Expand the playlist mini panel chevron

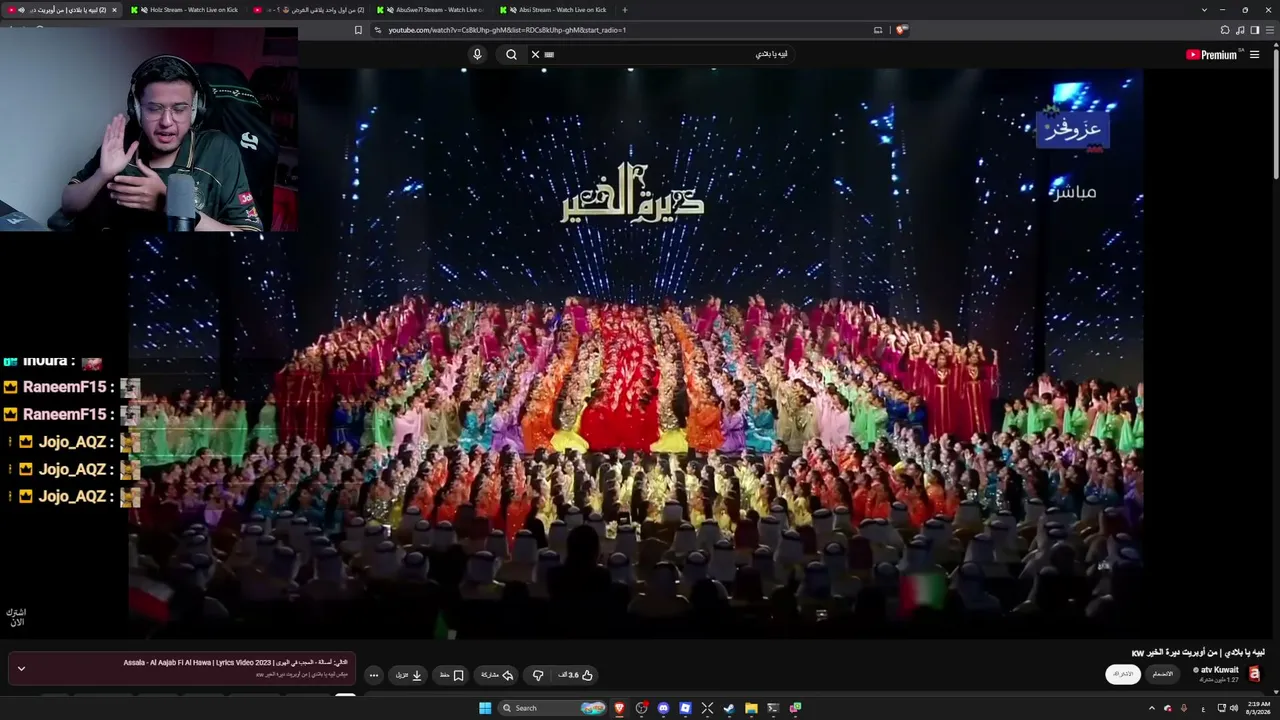click(x=21, y=669)
